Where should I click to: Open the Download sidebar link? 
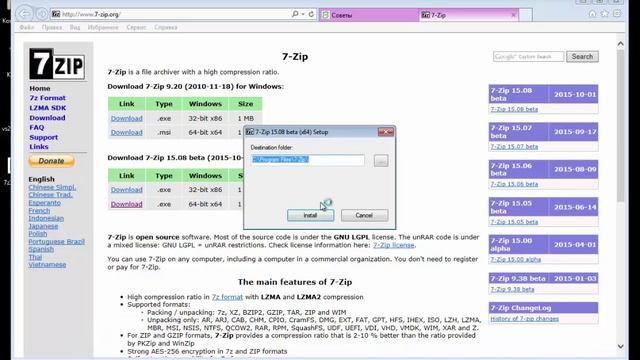[x=47, y=118]
